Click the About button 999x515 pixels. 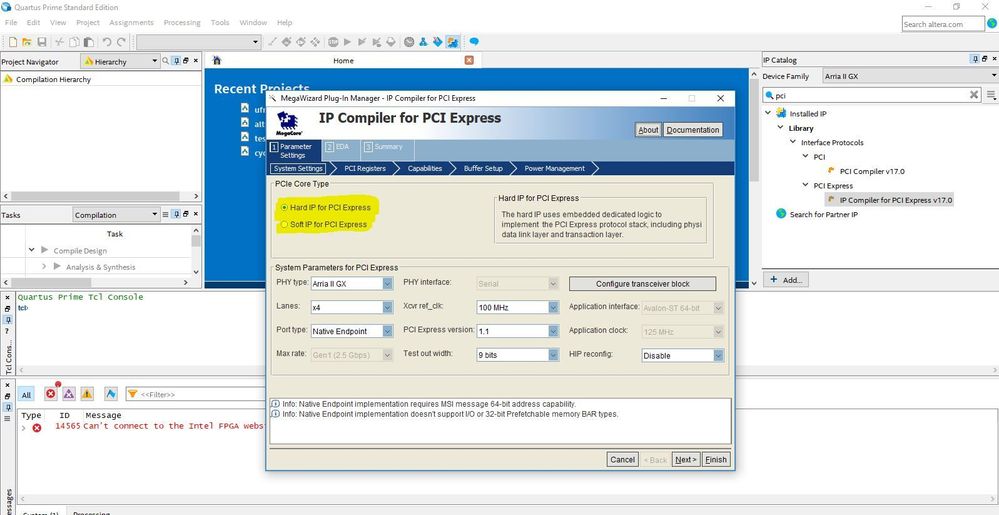(648, 129)
